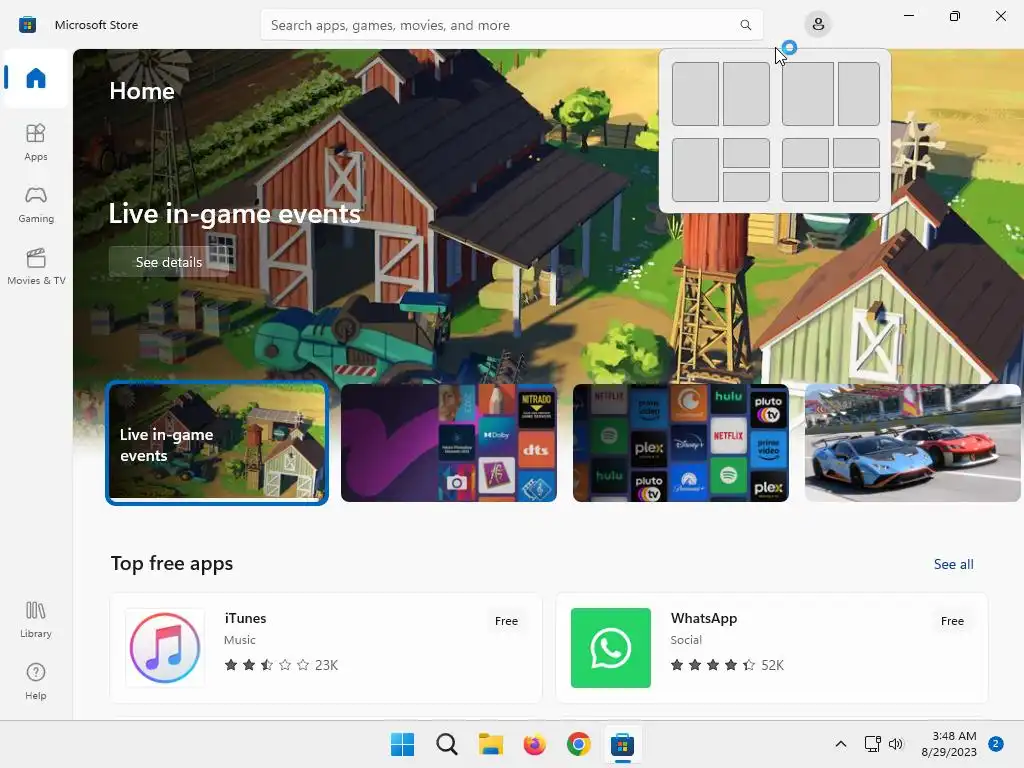
Task: Snap to top-right quadrant of four-zone layout
Action: coord(856,153)
